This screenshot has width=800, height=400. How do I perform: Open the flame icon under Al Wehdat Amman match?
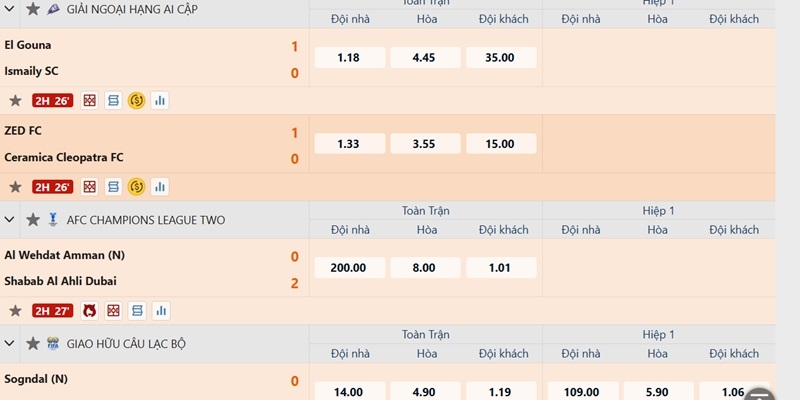click(x=90, y=311)
